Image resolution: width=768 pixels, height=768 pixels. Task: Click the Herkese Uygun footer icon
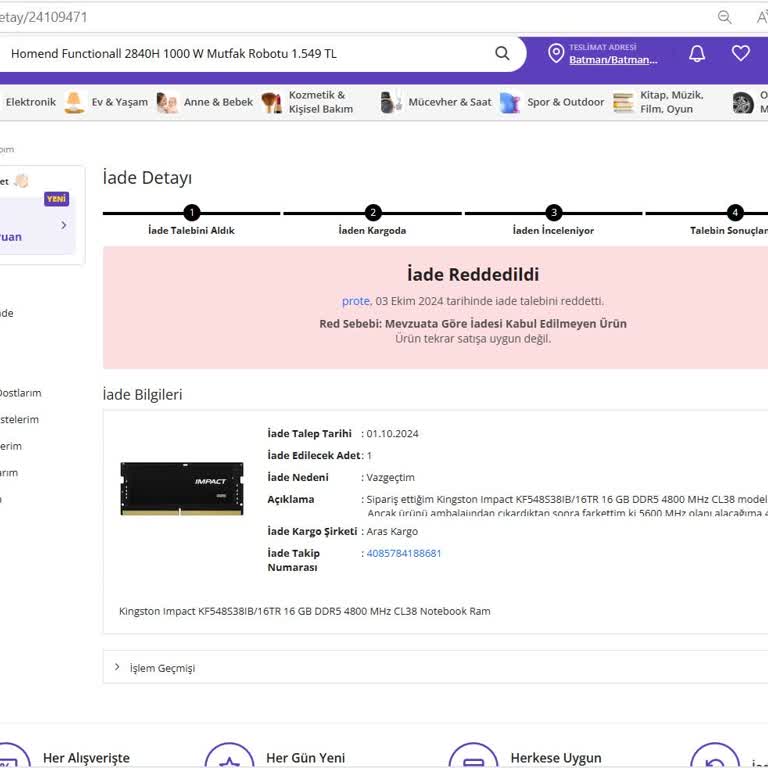click(x=473, y=757)
